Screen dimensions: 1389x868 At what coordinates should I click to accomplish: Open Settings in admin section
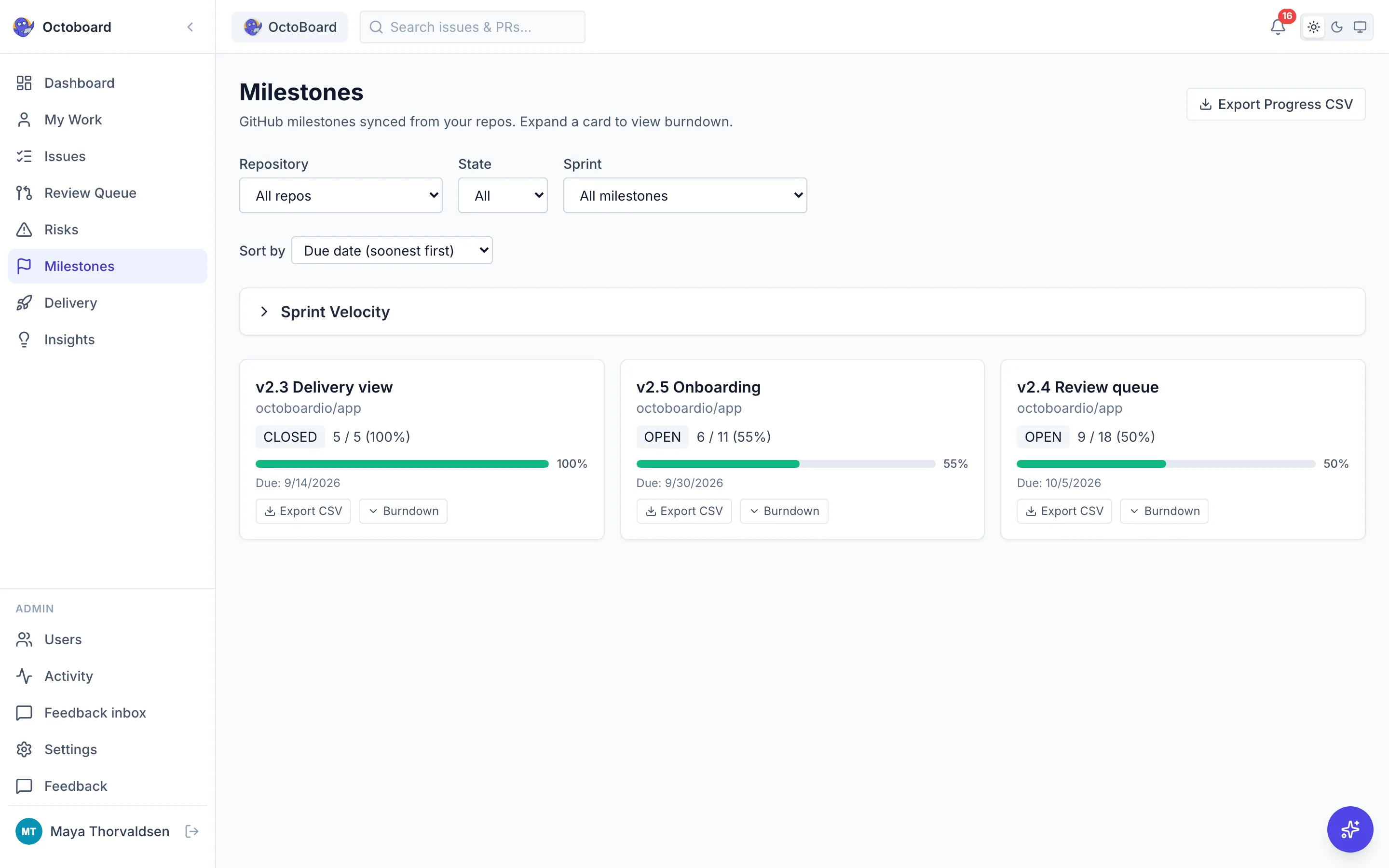pyautogui.click(x=108, y=749)
